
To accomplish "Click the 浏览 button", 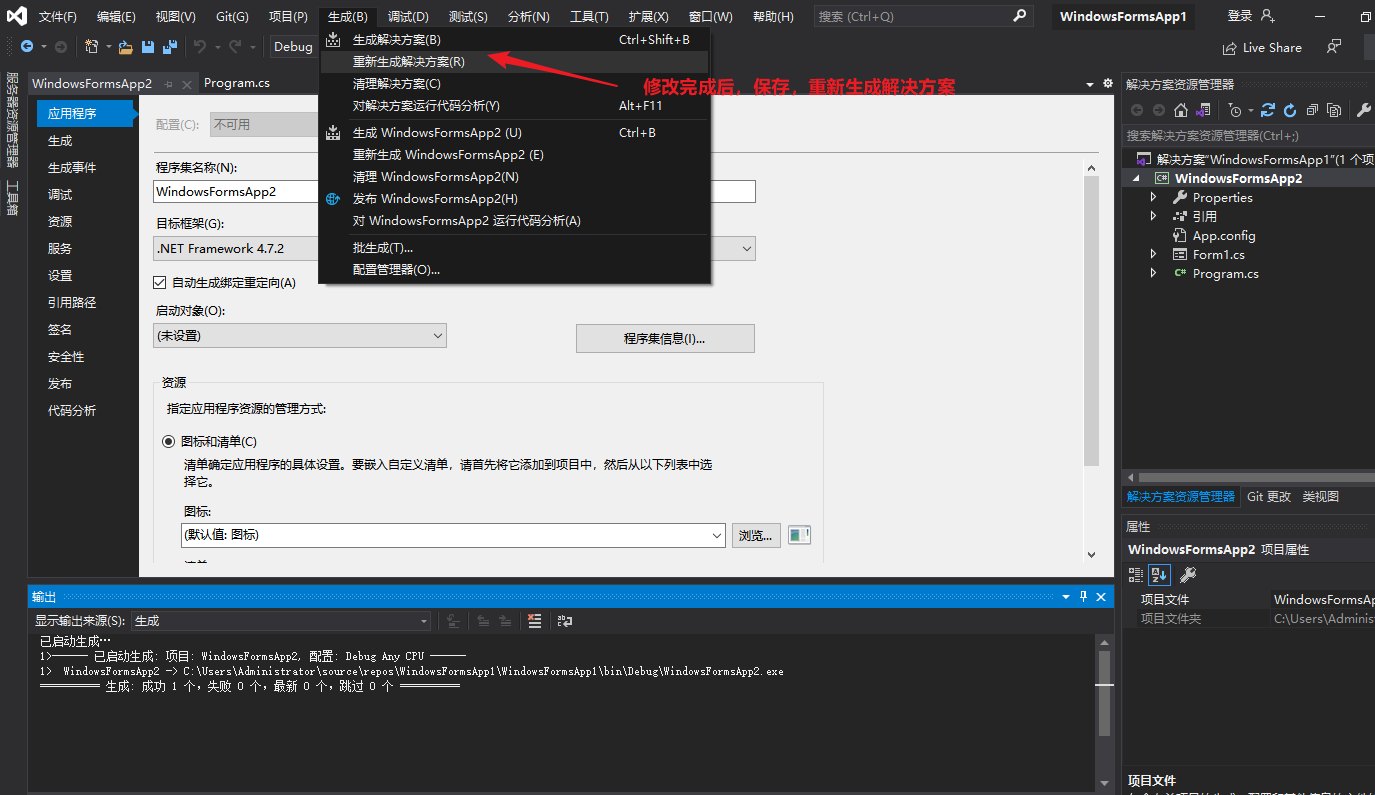I will (756, 535).
